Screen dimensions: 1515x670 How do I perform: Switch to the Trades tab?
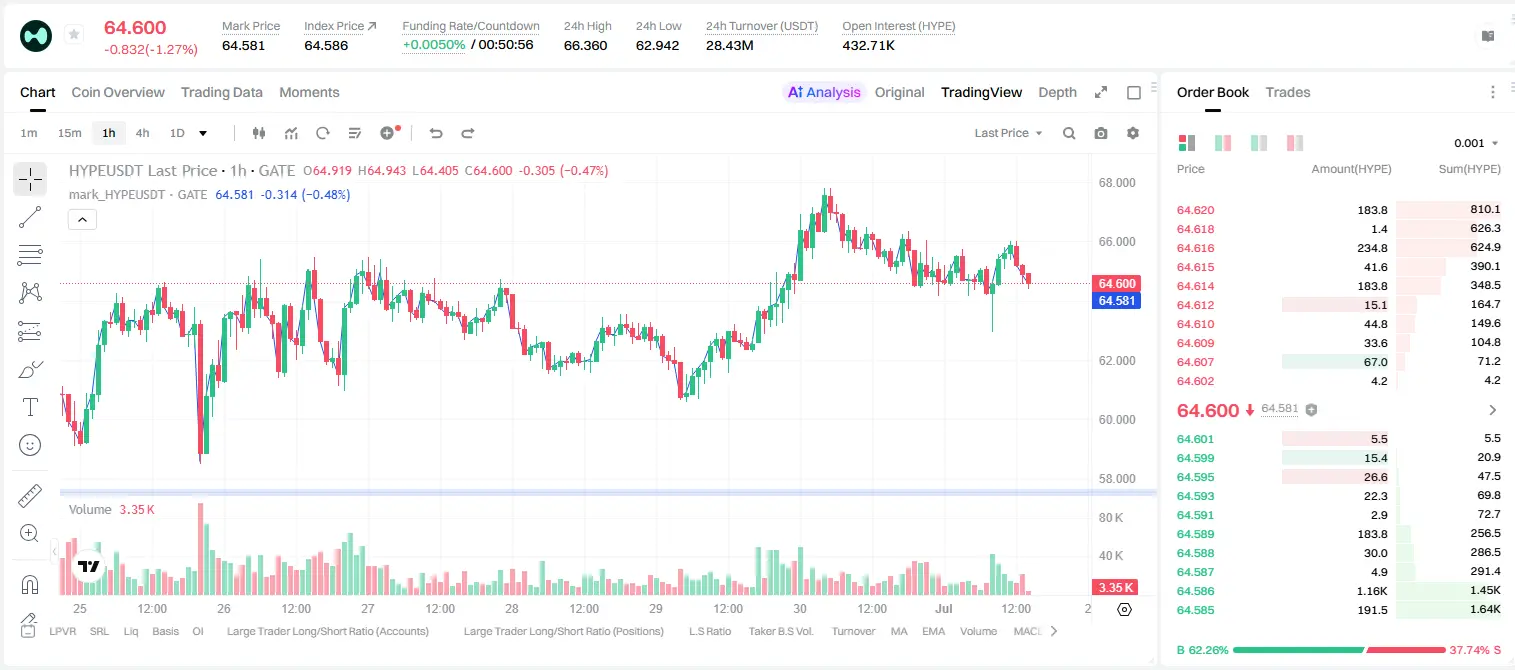1287,92
